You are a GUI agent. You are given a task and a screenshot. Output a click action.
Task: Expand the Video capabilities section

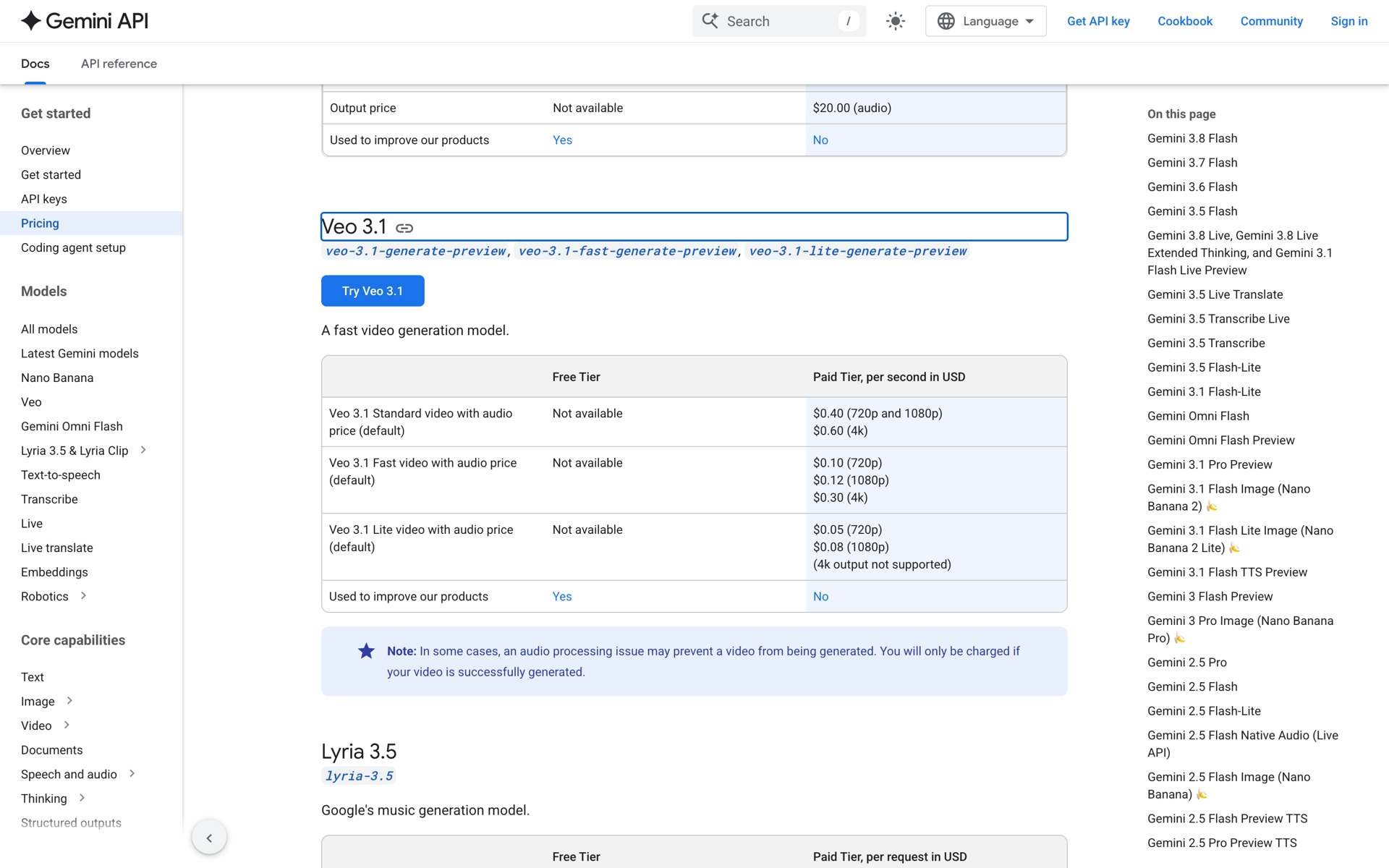coord(67,725)
